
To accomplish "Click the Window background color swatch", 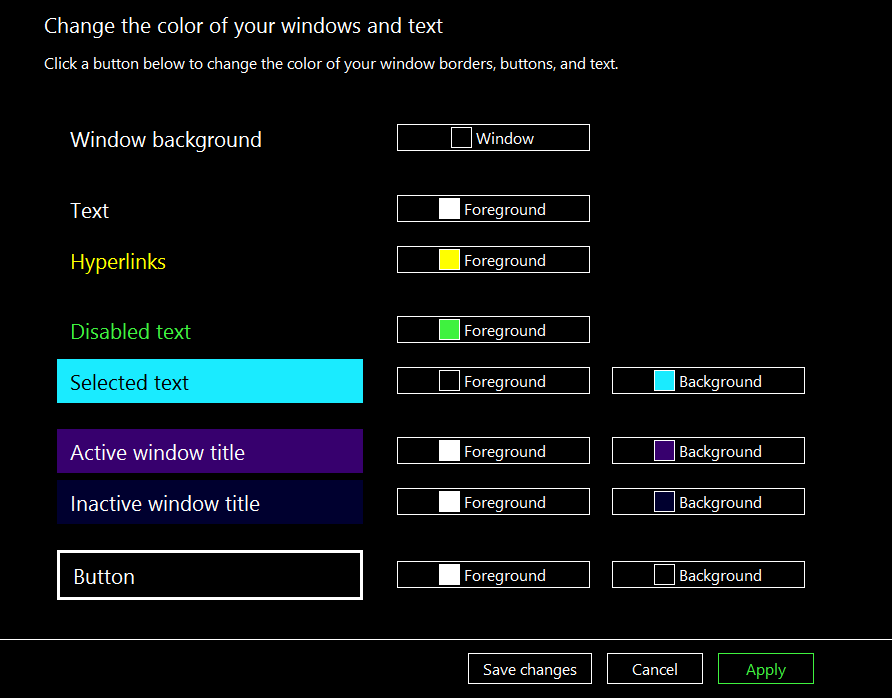I will [493, 138].
